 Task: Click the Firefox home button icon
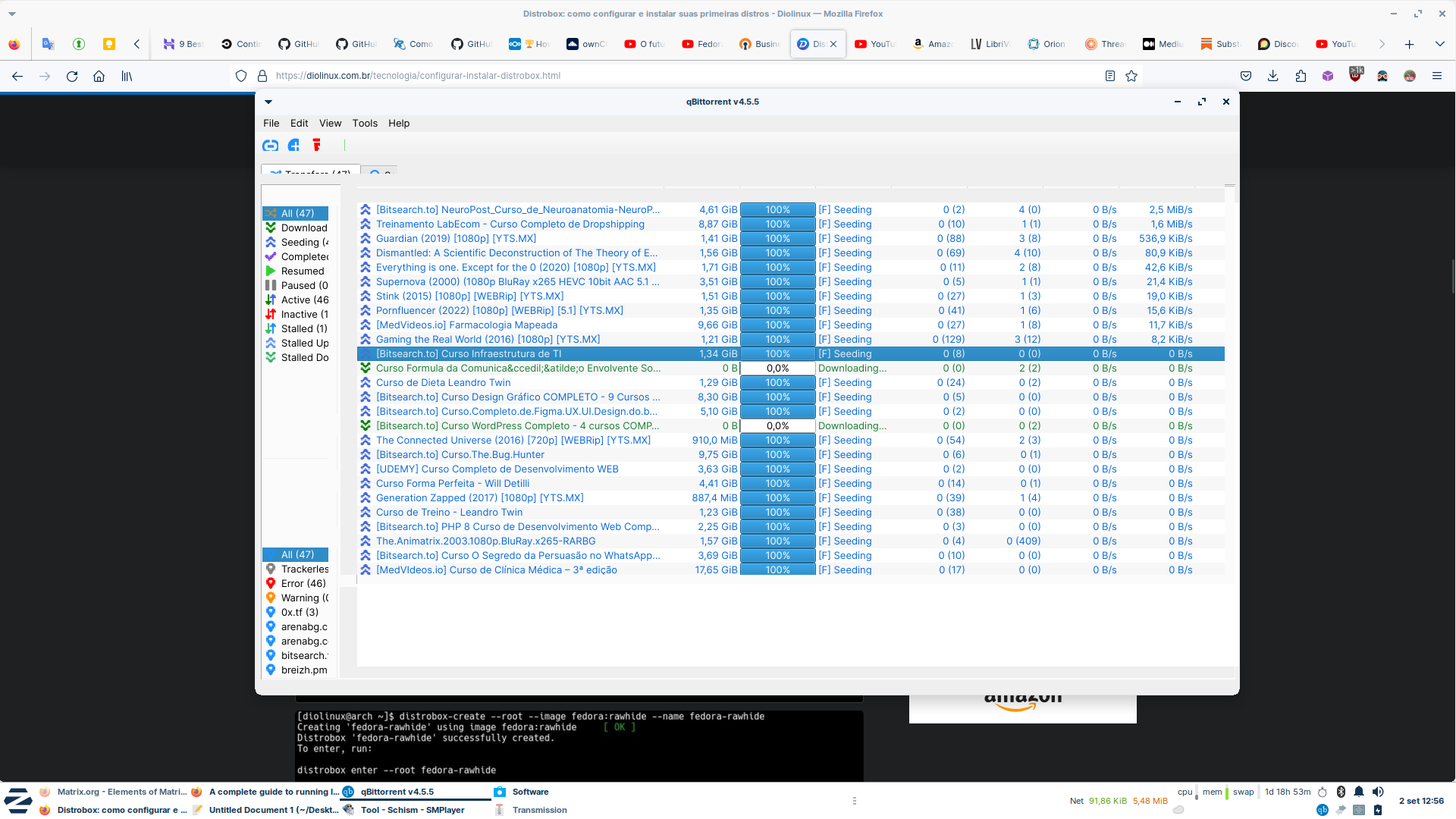click(x=99, y=76)
